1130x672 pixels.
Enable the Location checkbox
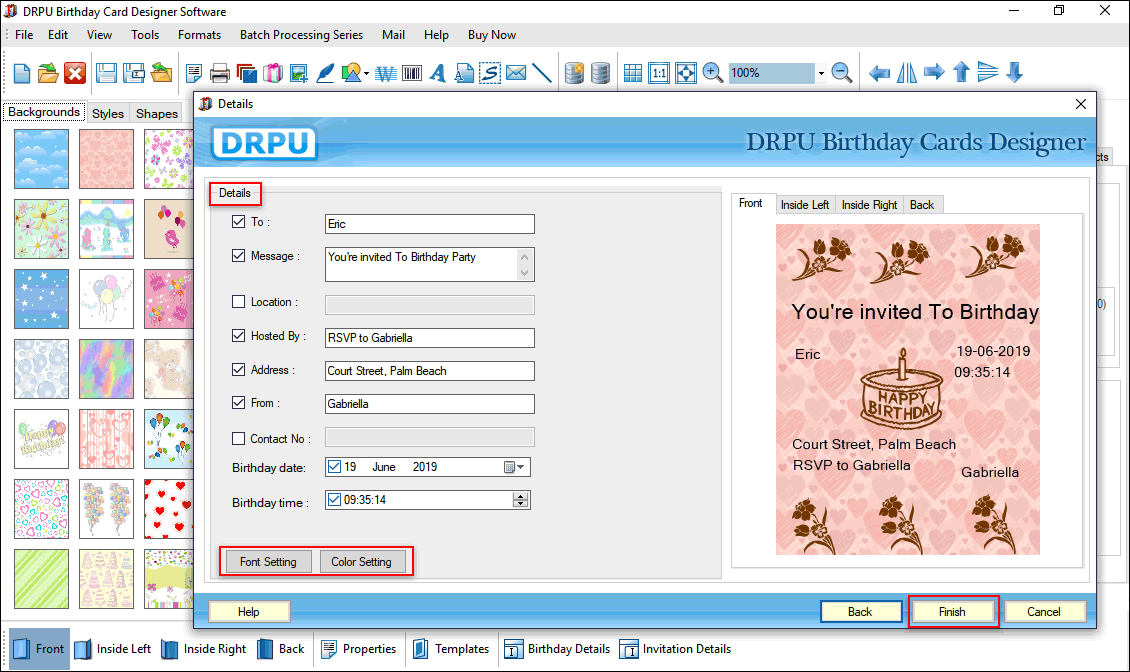239,301
